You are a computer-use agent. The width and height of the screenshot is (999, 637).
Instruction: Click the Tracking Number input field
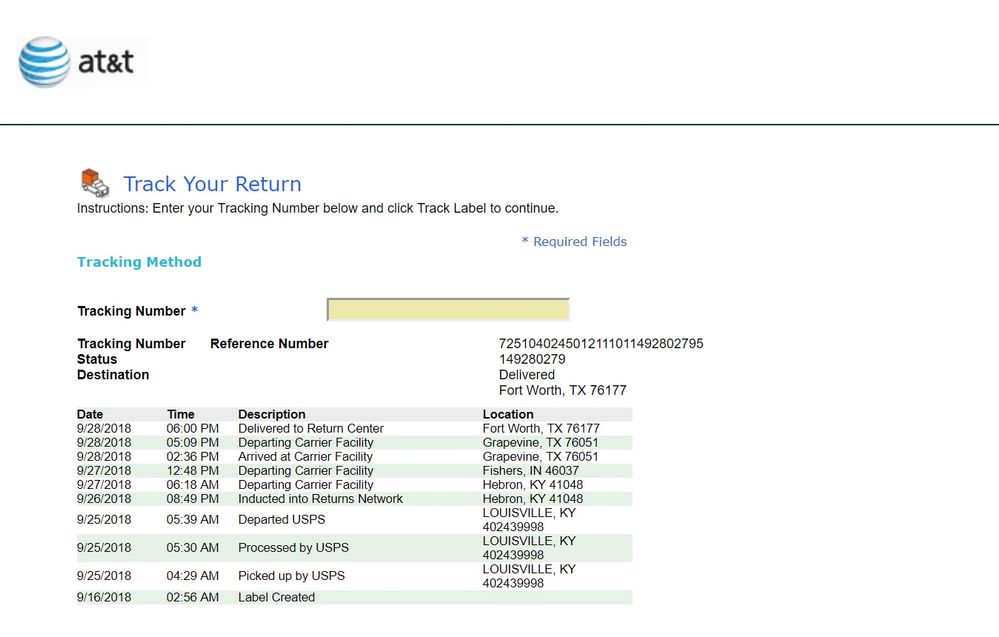coord(448,310)
